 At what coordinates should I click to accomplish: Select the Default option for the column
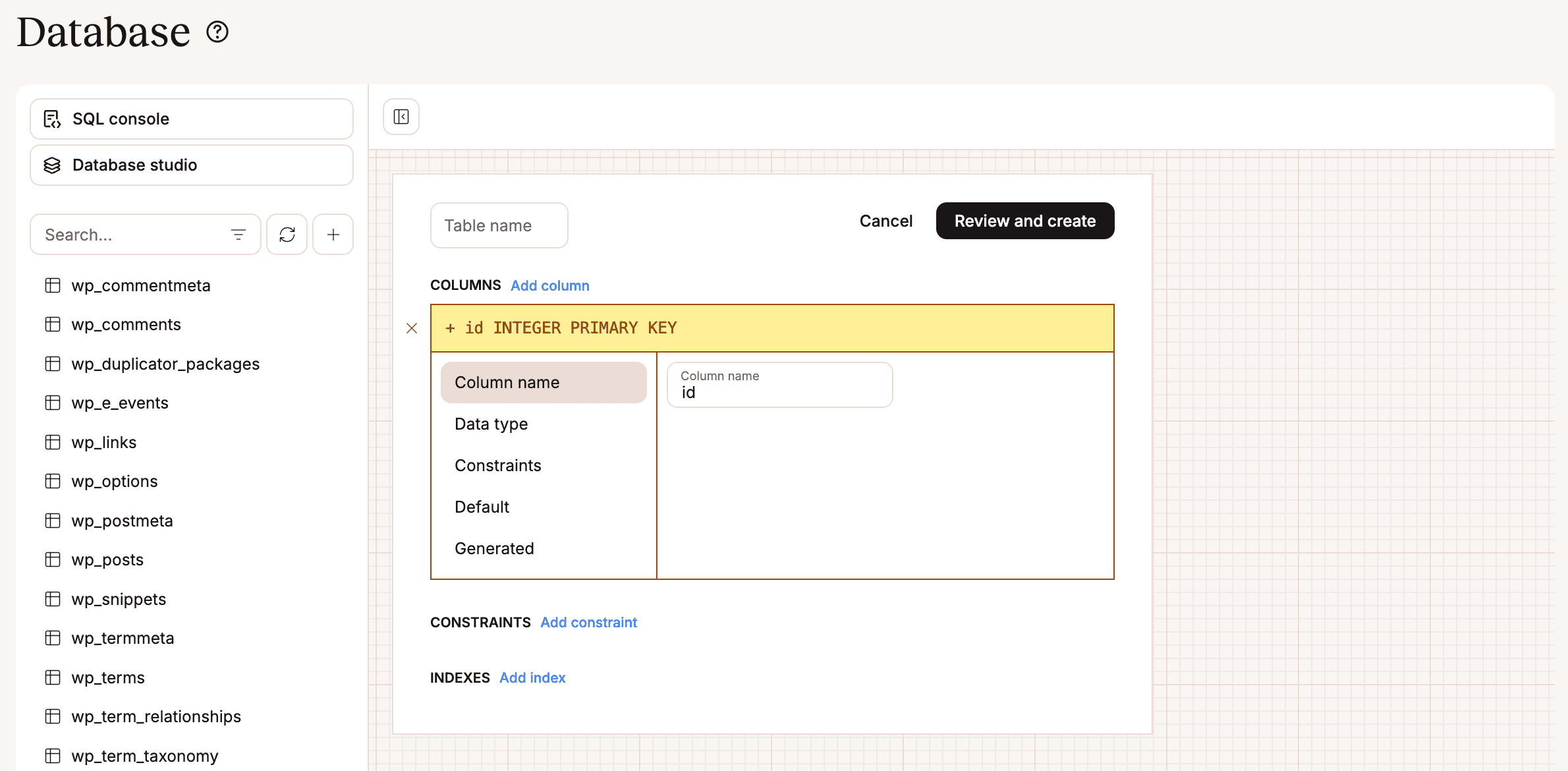[x=482, y=507]
